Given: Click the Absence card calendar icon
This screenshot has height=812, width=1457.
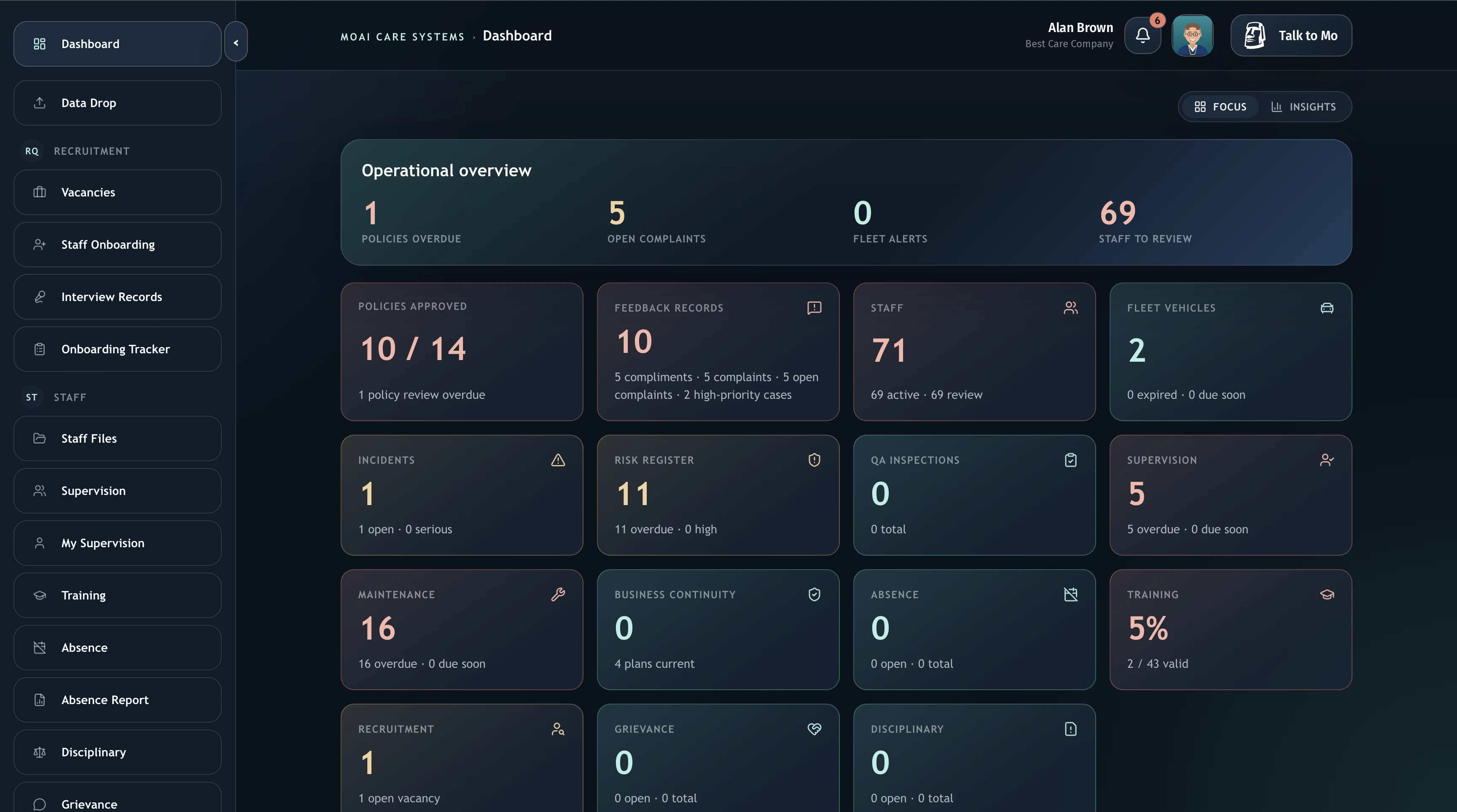Looking at the screenshot, I should tap(1071, 594).
